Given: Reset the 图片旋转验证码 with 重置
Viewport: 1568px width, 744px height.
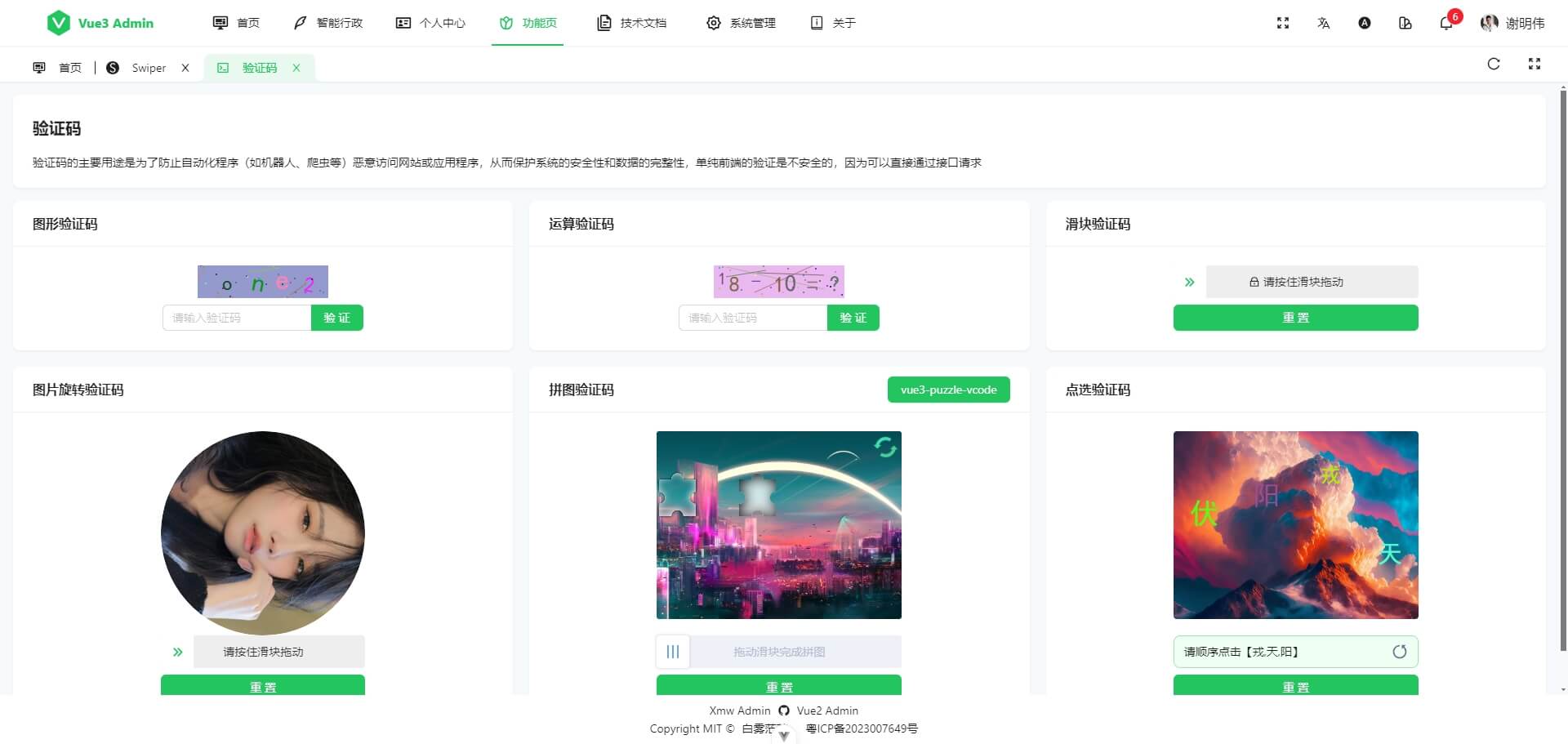Looking at the screenshot, I should click(x=263, y=685).
